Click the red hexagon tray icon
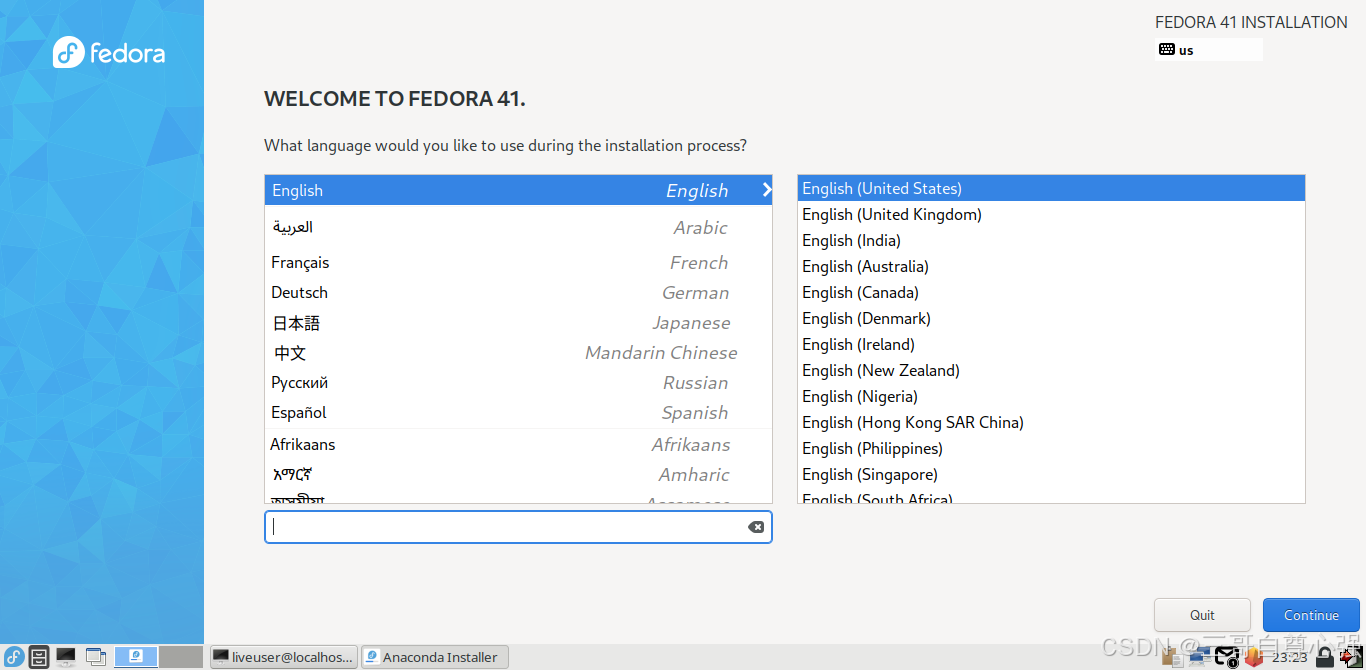Screen dimensions: 1366x670 (1254, 657)
